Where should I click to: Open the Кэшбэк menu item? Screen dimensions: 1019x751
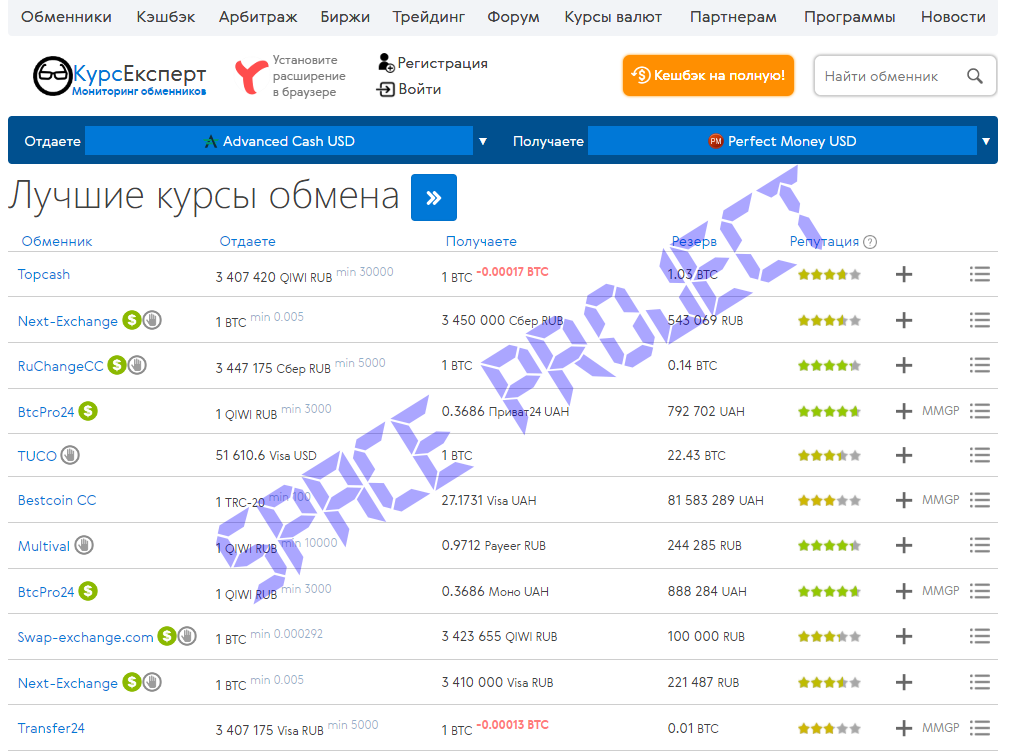click(165, 17)
